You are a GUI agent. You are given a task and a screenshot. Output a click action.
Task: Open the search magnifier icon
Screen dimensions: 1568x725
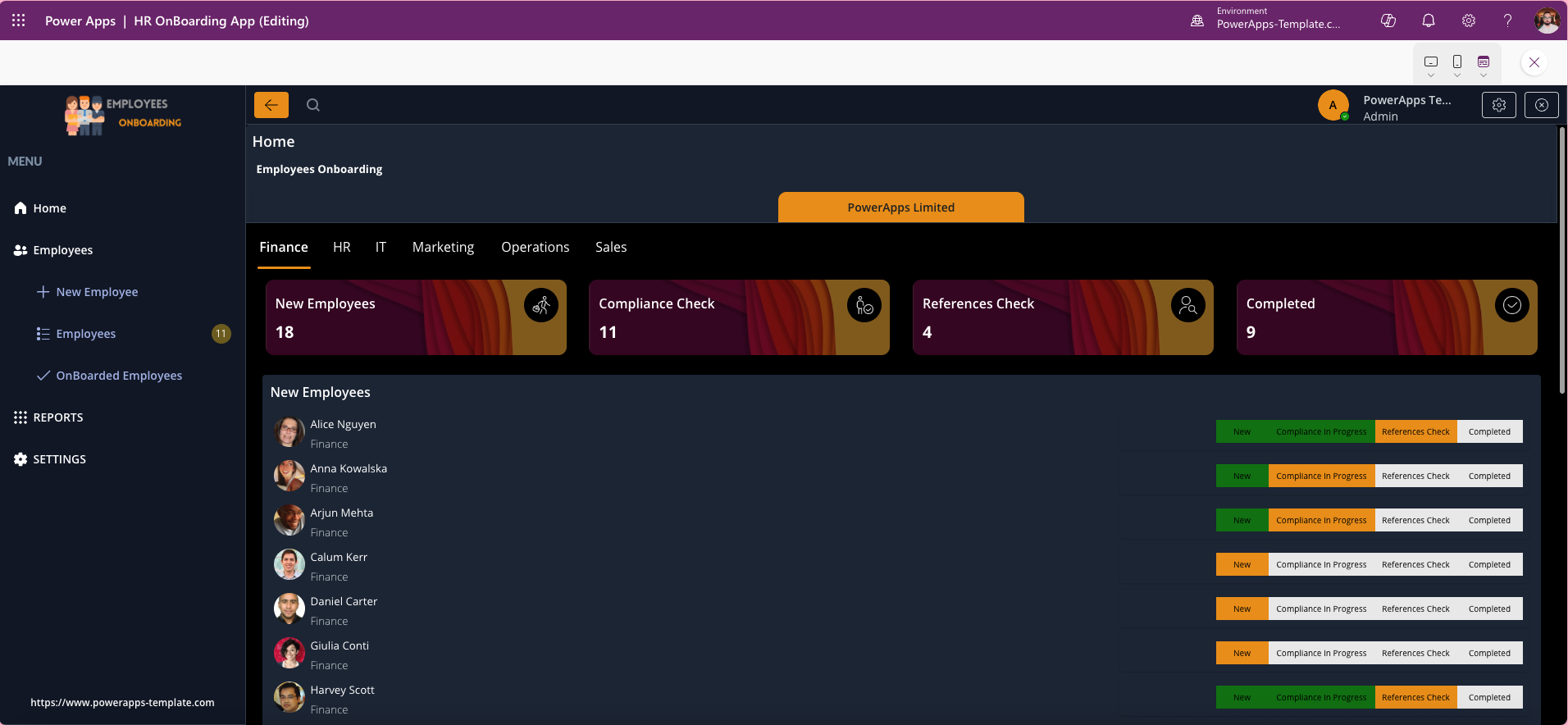313,105
